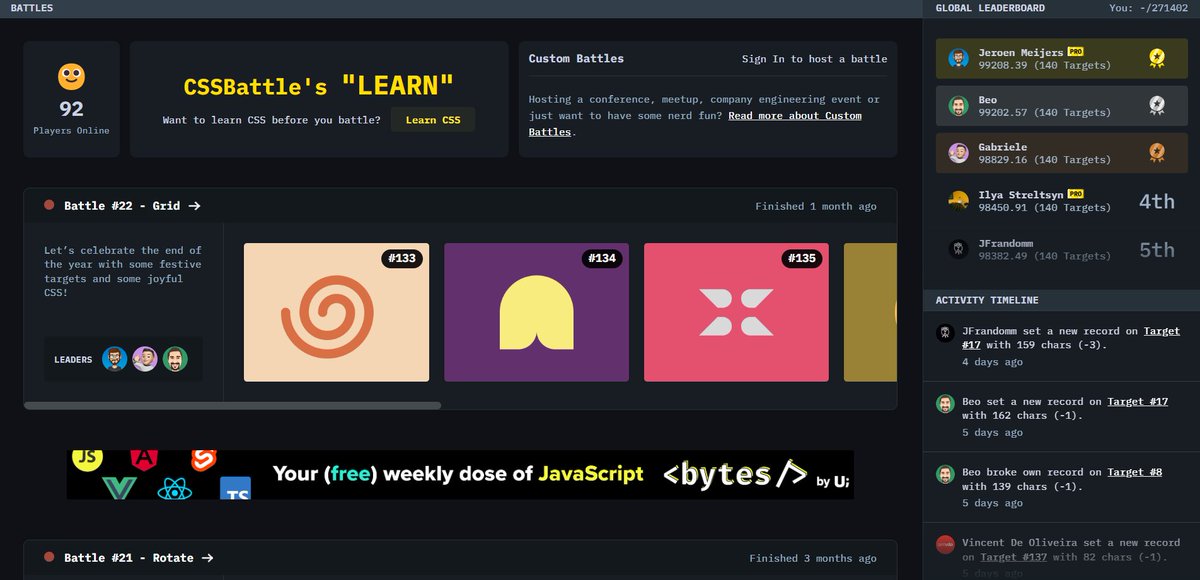1200x580 pixels.
Task: Open the bytes JavaScript newsletter banner ad
Action: (460, 474)
